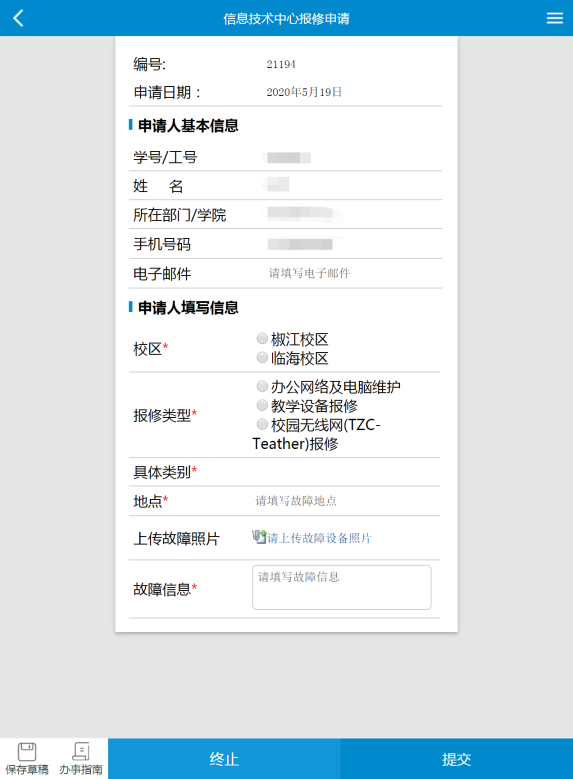The height and width of the screenshot is (779, 573).
Task: Click the blurred 手机号码 value field
Action: pos(300,244)
